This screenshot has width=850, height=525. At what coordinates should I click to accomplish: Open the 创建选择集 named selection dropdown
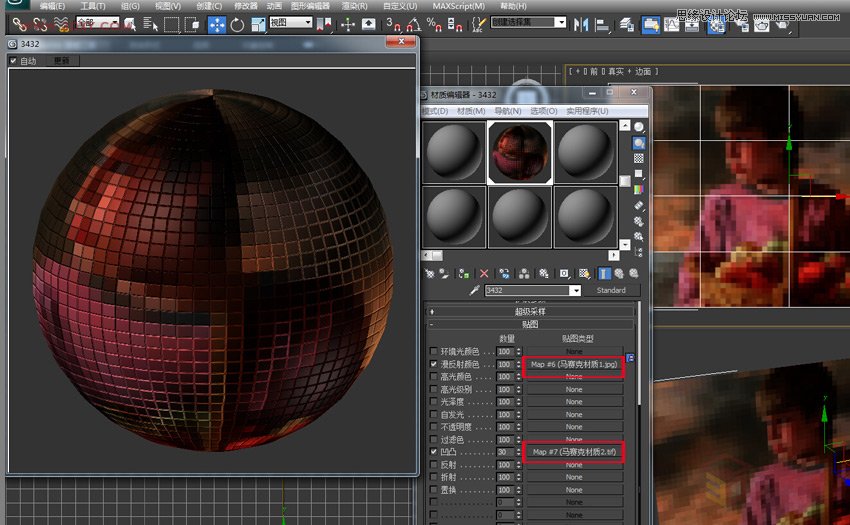click(529, 22)
